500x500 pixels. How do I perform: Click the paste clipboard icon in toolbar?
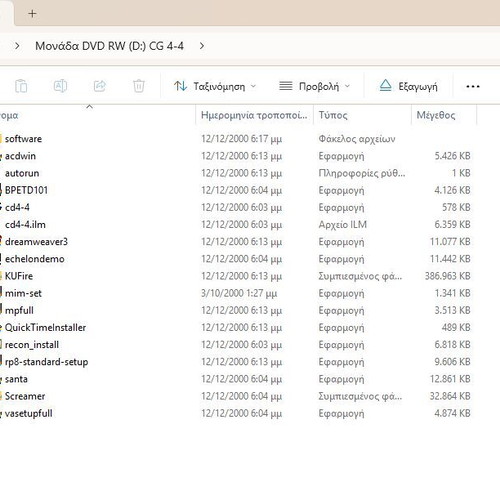(x=21, y=86)
